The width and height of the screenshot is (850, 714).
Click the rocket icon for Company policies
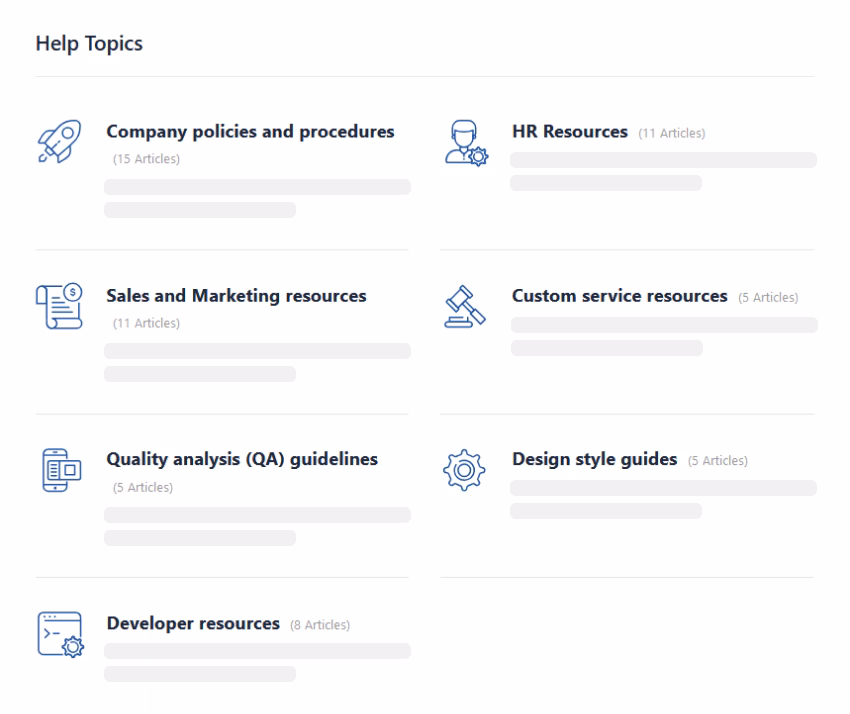coord(60,141)
